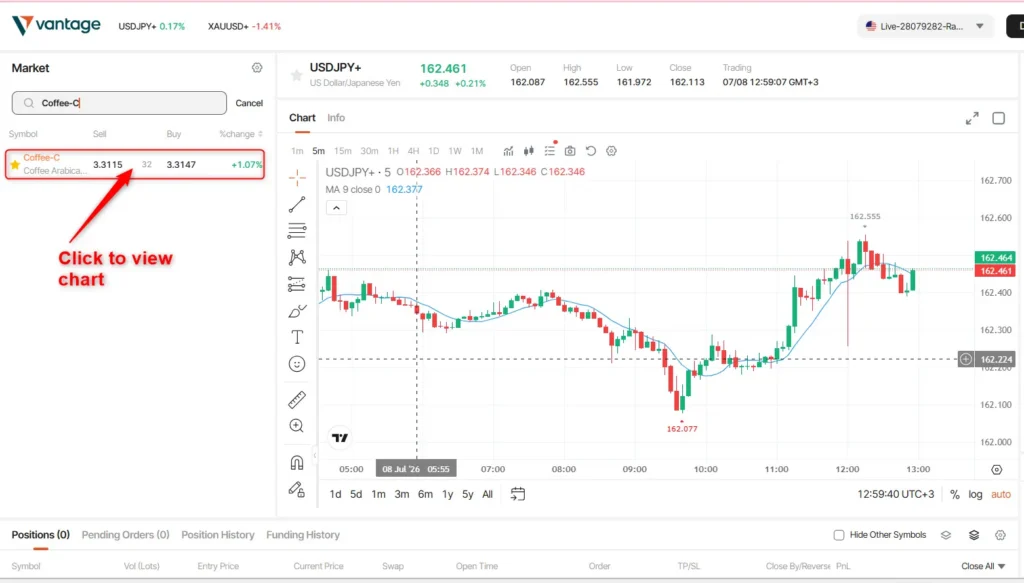Click the Coffee-C search input field

click(x=119, y=103)
